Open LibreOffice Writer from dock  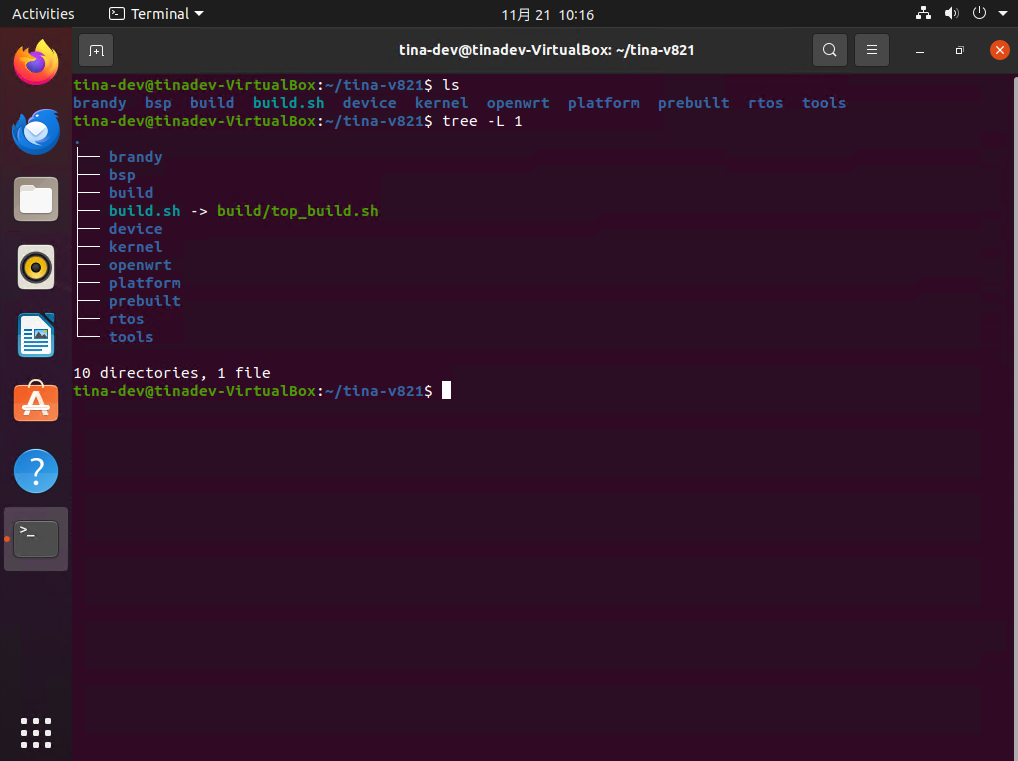[36, 335]
